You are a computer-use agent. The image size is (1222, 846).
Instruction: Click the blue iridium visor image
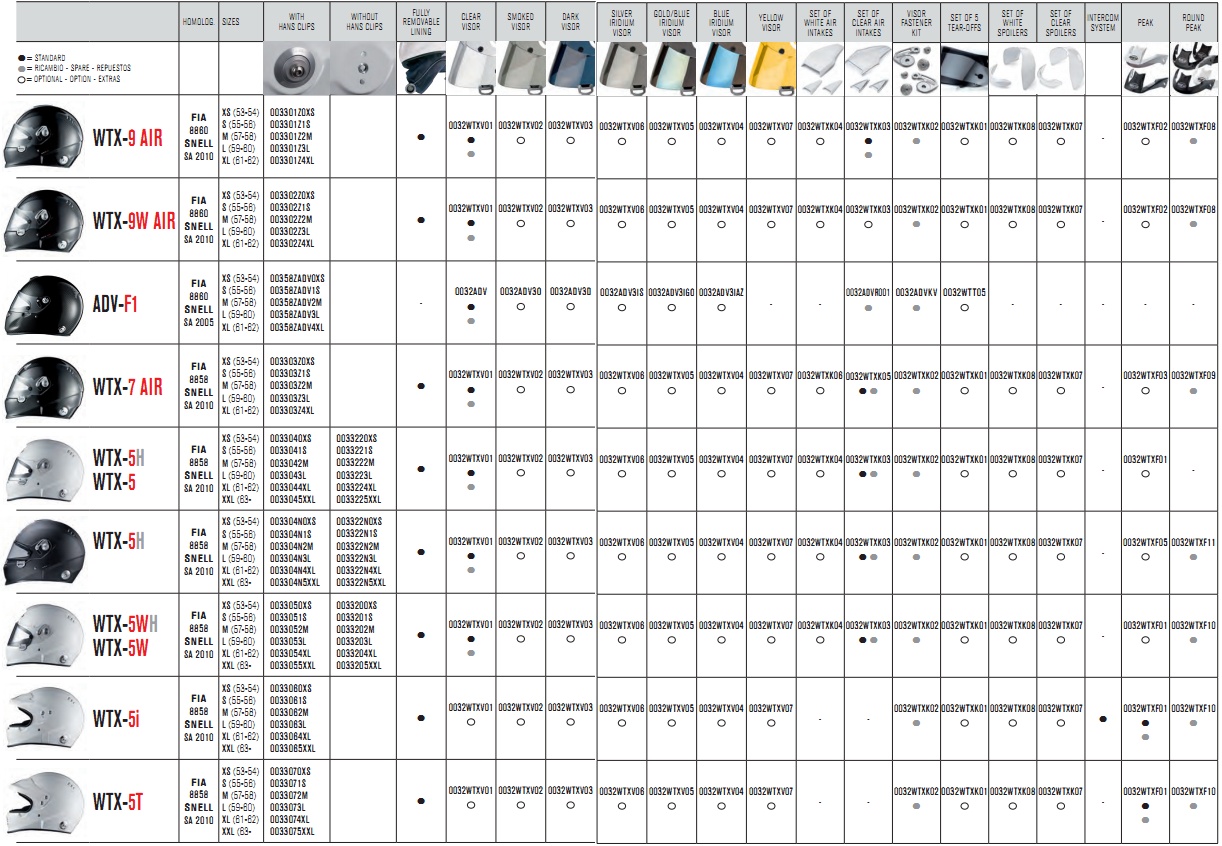coord(722,69)
